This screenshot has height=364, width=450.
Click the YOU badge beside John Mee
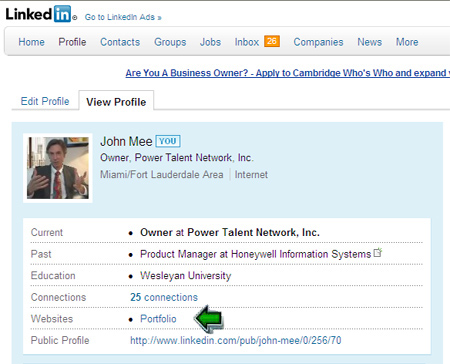pyautogui.click(x=168, y=141)
